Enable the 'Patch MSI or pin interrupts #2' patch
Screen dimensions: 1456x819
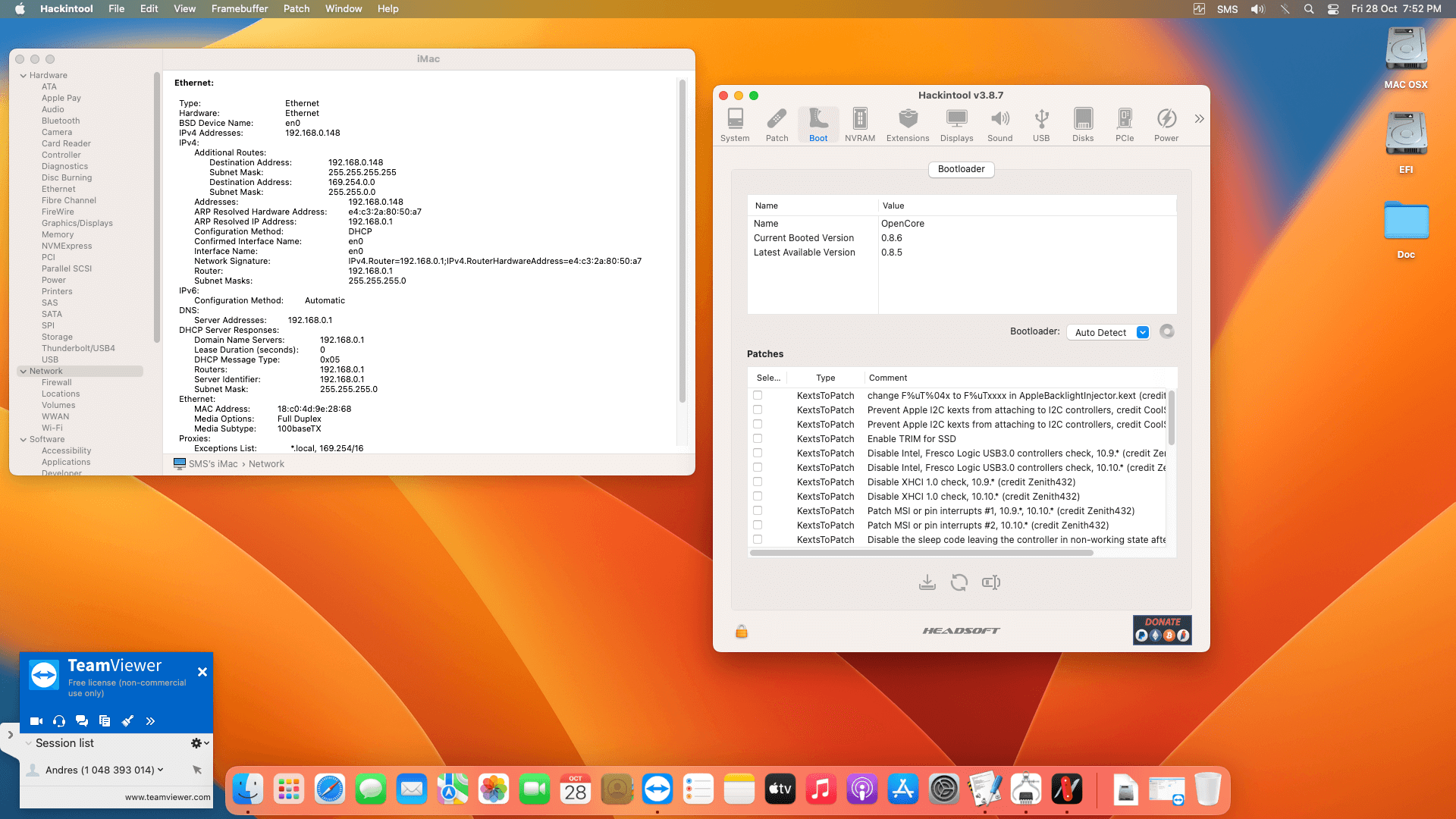coord(758,525)
